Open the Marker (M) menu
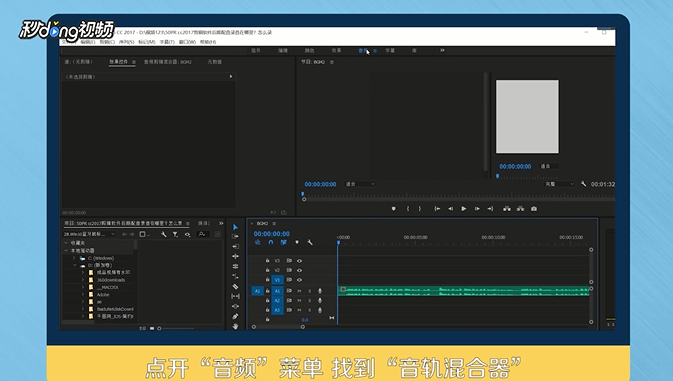The height and width of the screenshot is (381, 673). coord(147,42)
